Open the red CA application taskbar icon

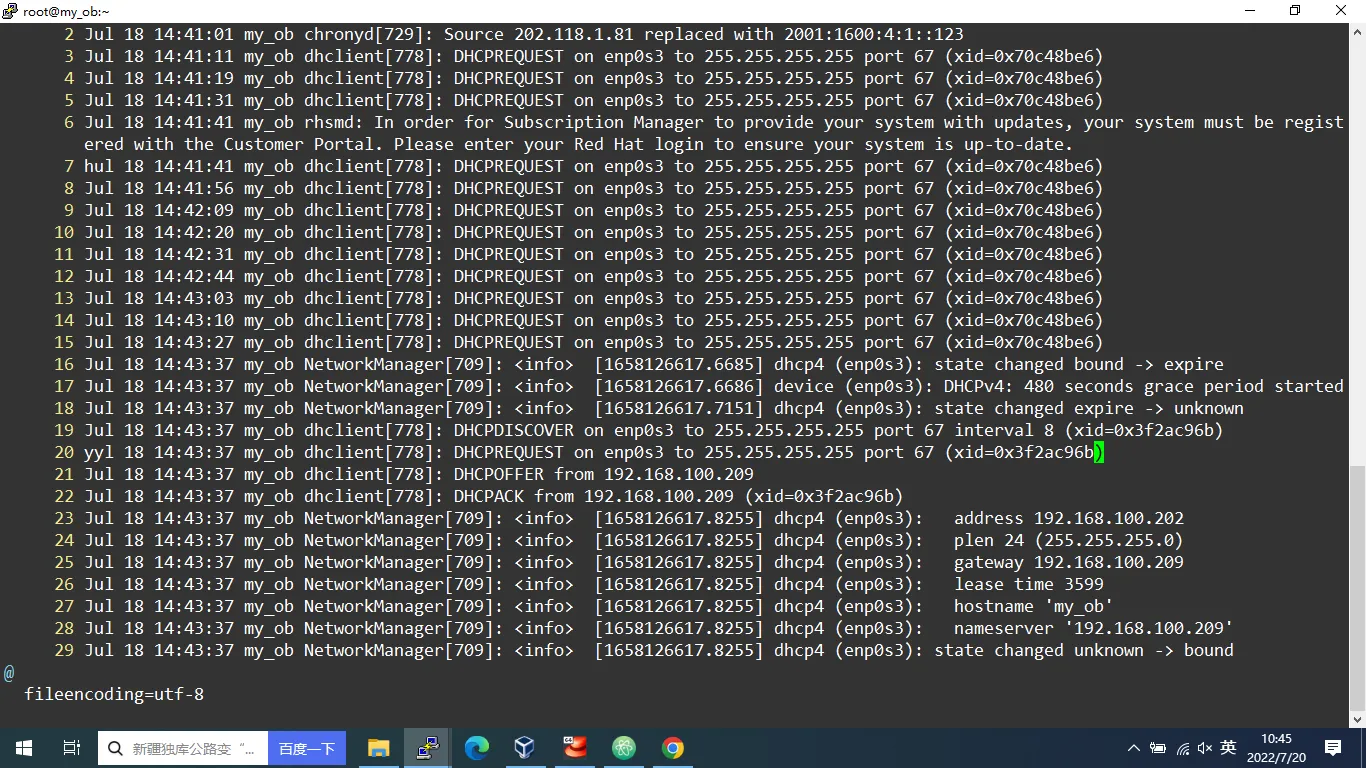(x=575, y=748)
